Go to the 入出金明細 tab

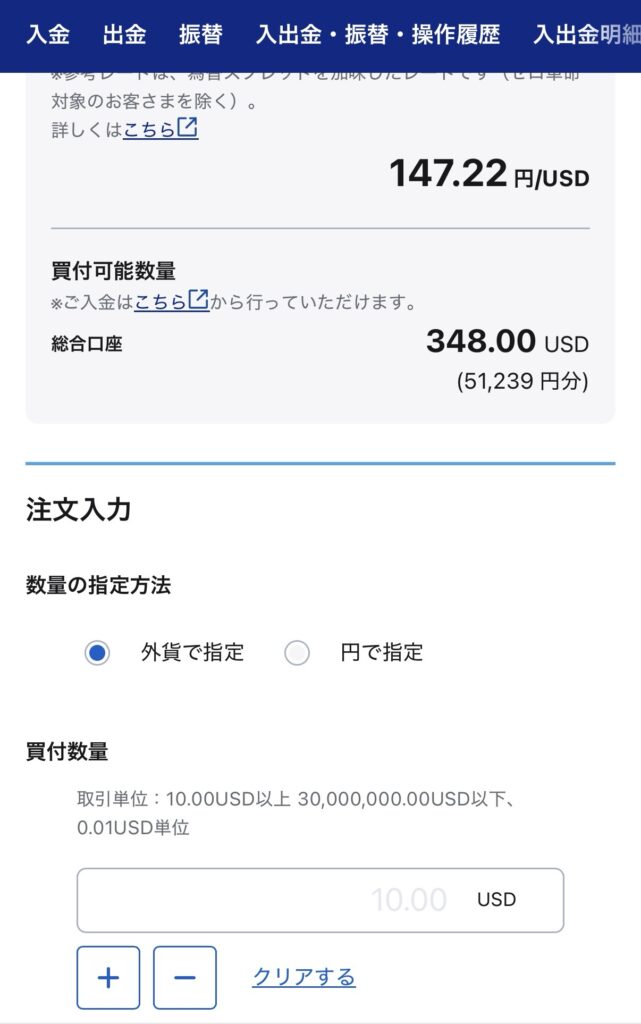click(586, 34)
